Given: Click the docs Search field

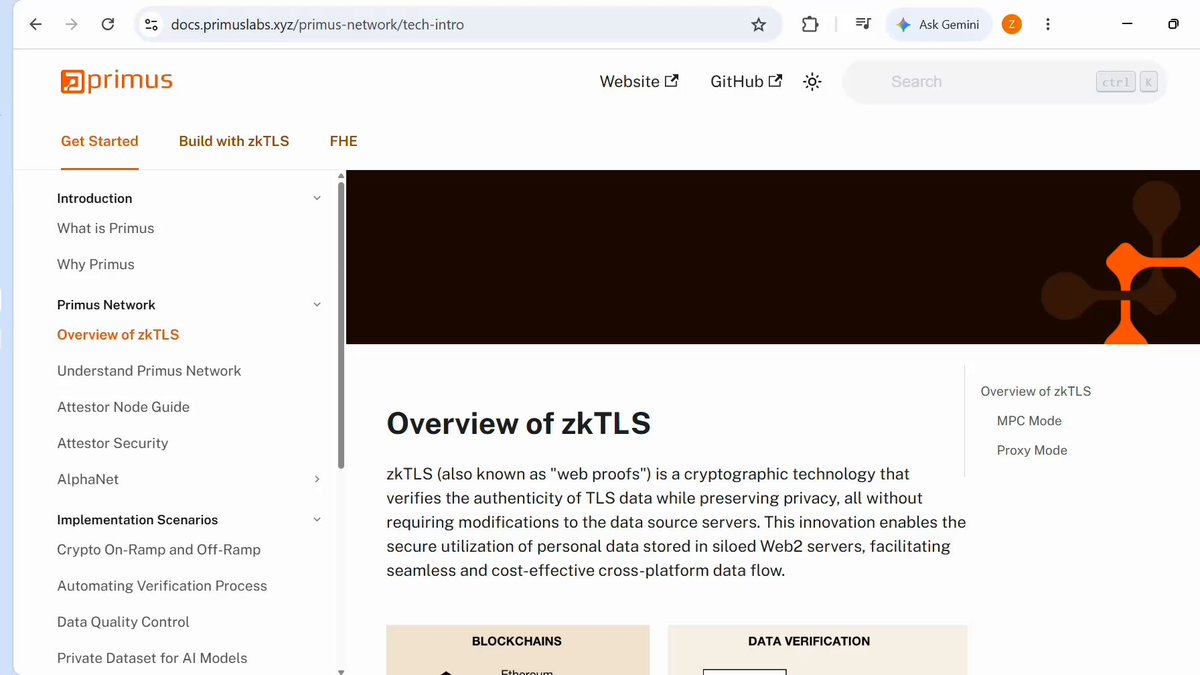Looking at the screenshot, I should [1006, 82].
